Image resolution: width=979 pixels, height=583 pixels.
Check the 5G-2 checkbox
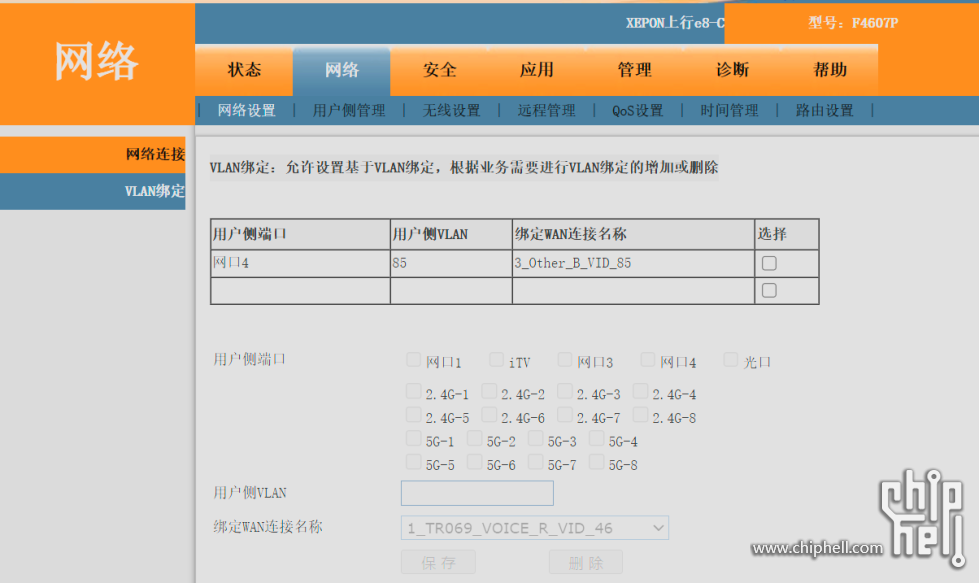click(x=475, y=439)
